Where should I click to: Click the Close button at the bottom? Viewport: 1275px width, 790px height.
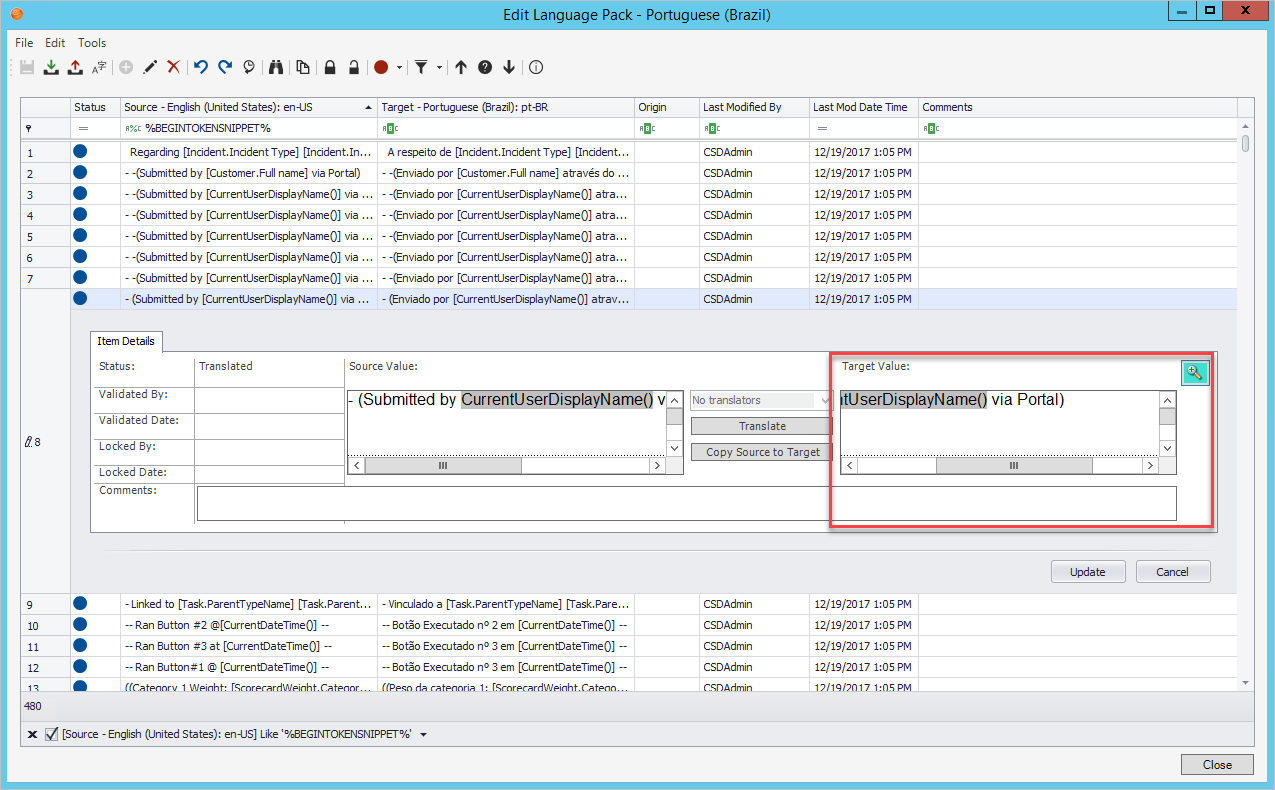point(1217,764)
